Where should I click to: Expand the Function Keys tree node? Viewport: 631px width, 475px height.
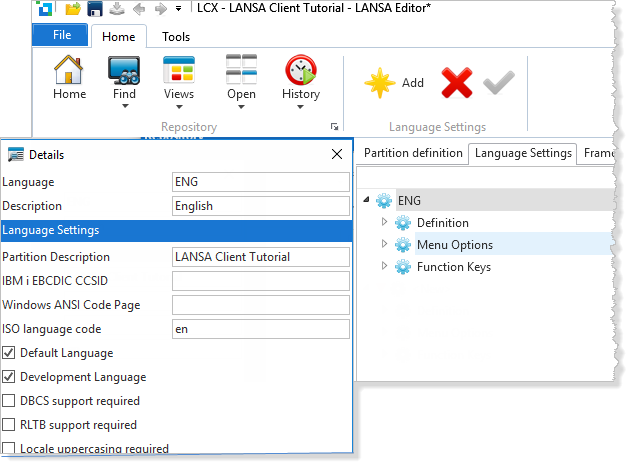point(384,266)
